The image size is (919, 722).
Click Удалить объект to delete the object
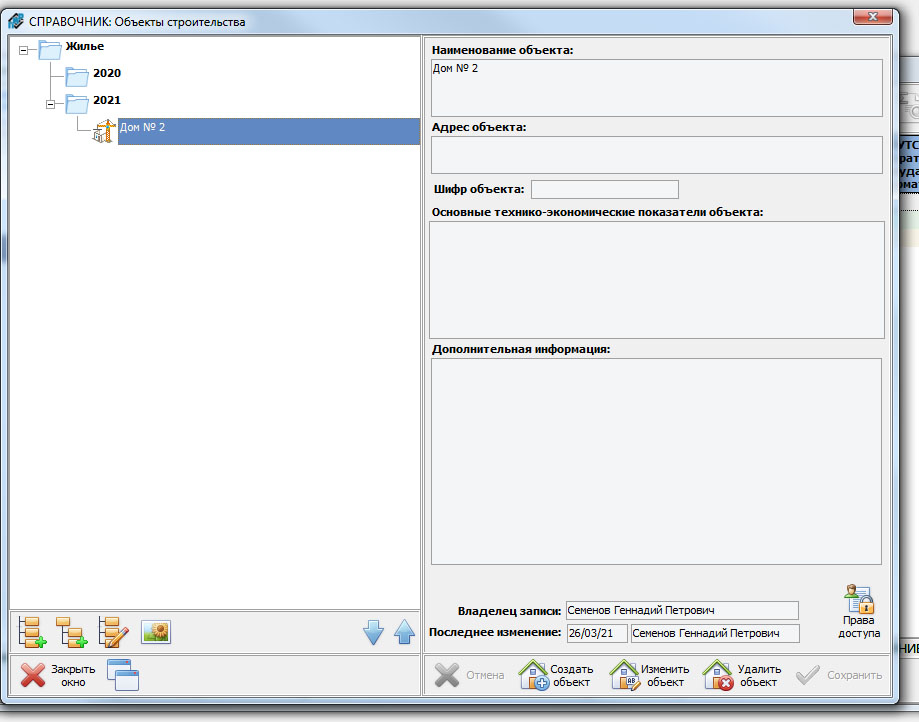point(741,676)
